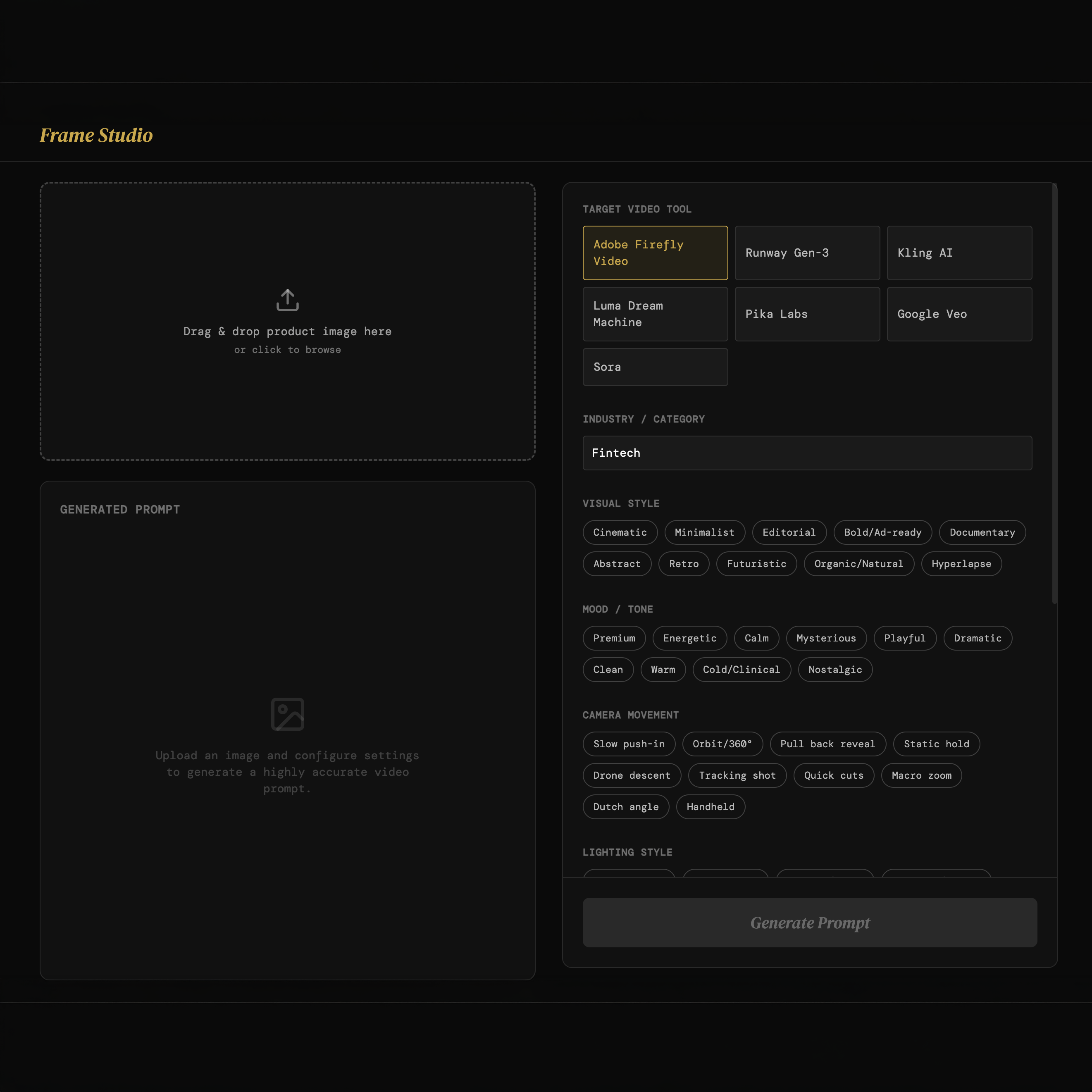Pick Luma Dream Machine tool
This screenshot has width=1092, height=1092.
[x=655, y=314]
